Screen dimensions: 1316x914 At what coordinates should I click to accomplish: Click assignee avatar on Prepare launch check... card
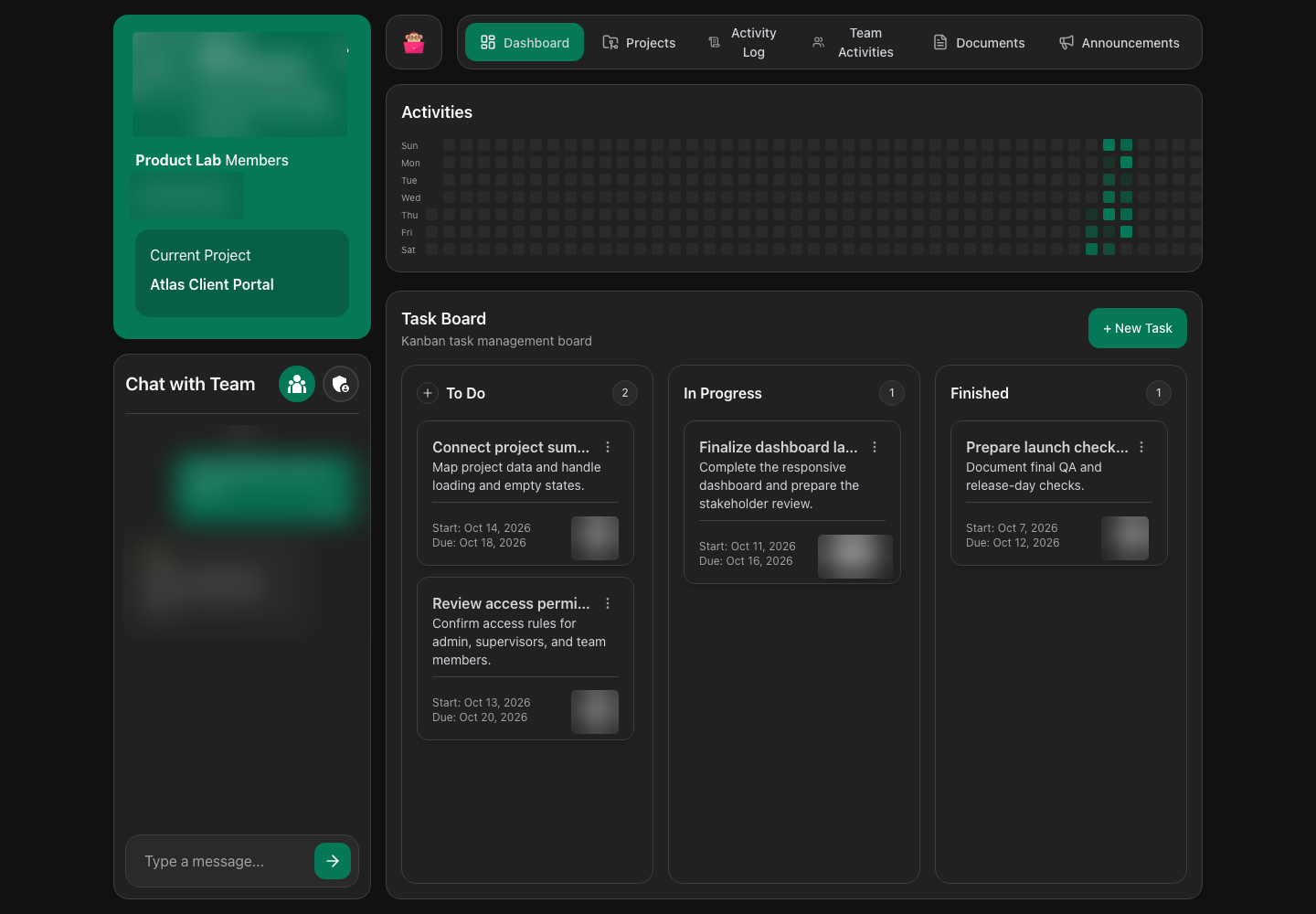[1125, 538]
